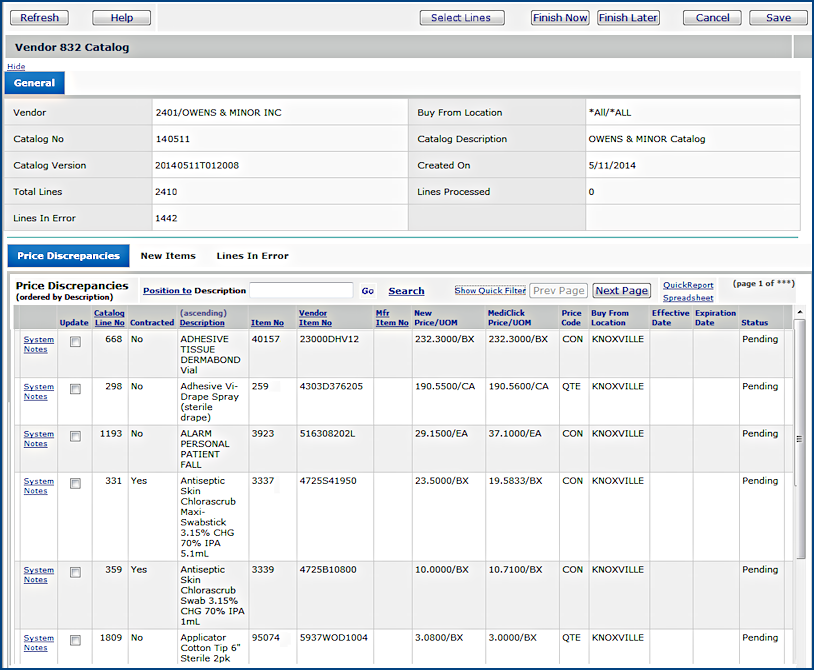
Task: Go to Next Page of discrepancies
Action: pyautogui.click(x=621, y=291)
